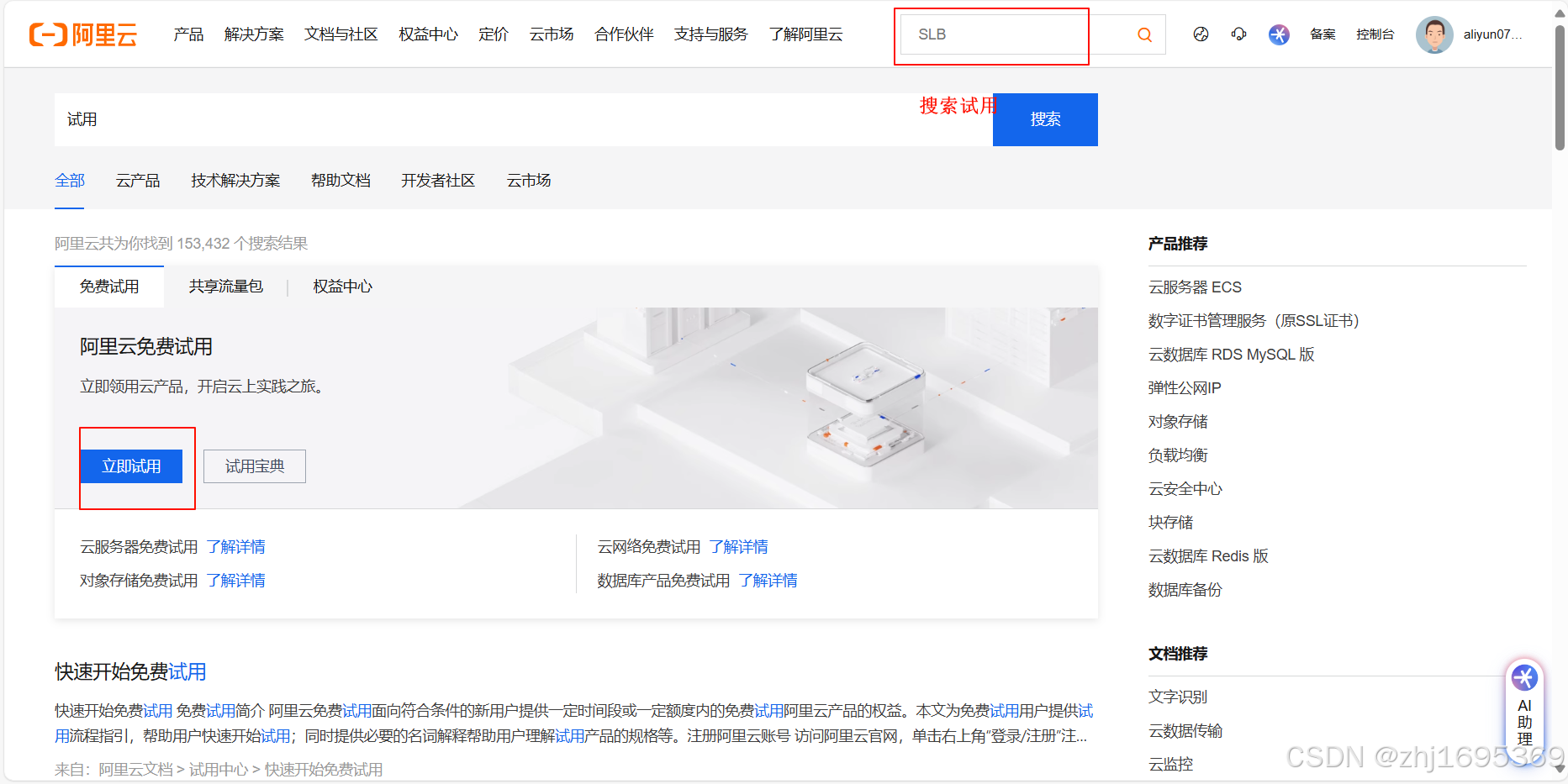Click 权益中心 in the top navigation bar
The image size is (1568, 784).
tap(428, 34)
